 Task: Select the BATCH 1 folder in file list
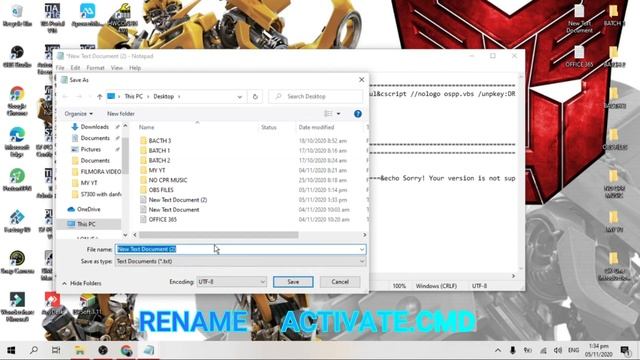pos(159,150)
